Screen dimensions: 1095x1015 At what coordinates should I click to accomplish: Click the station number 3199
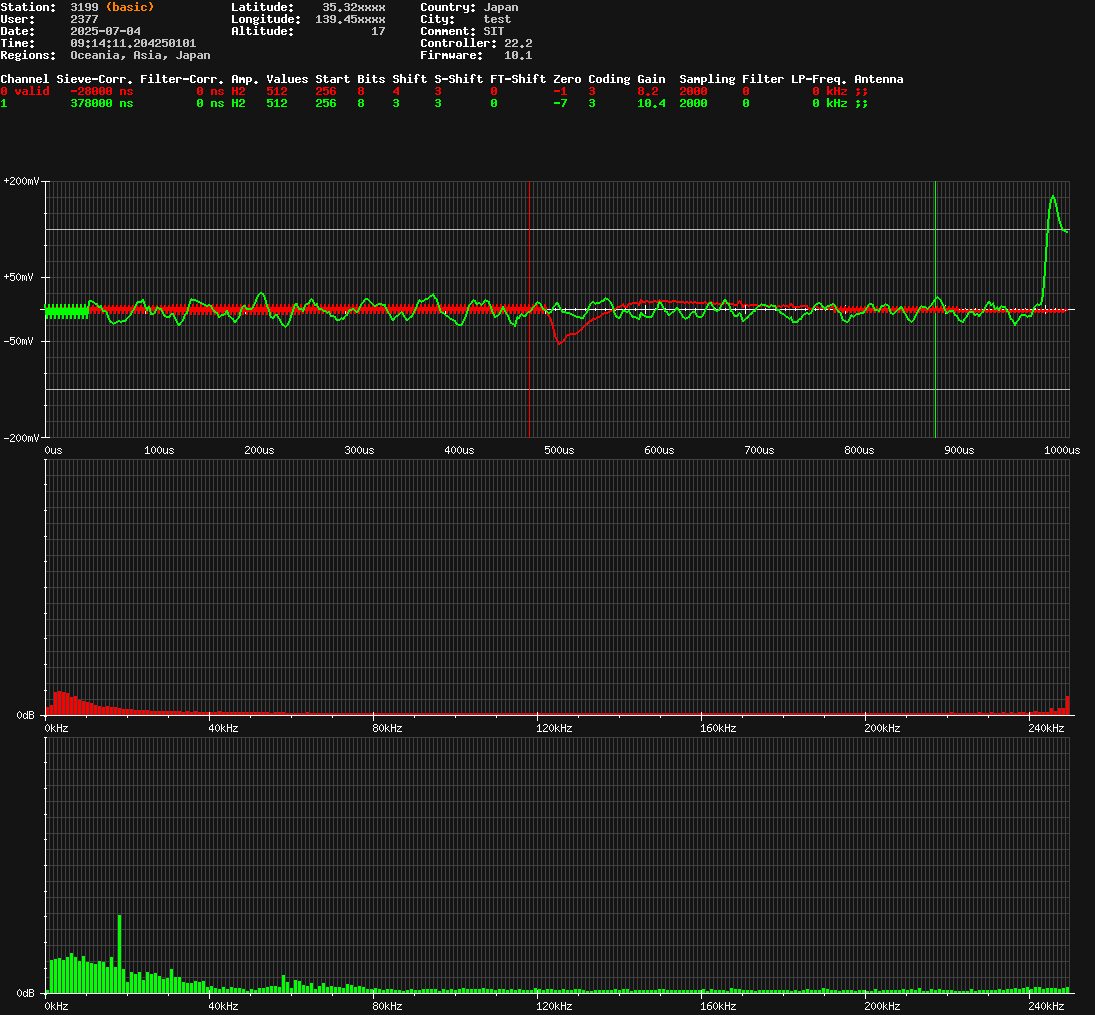(x=84, y=7)
